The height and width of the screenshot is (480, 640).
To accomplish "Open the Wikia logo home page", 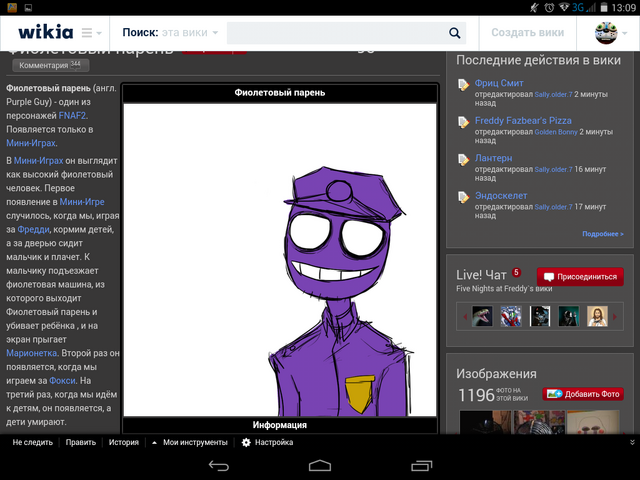I will [x=46, y=32].
